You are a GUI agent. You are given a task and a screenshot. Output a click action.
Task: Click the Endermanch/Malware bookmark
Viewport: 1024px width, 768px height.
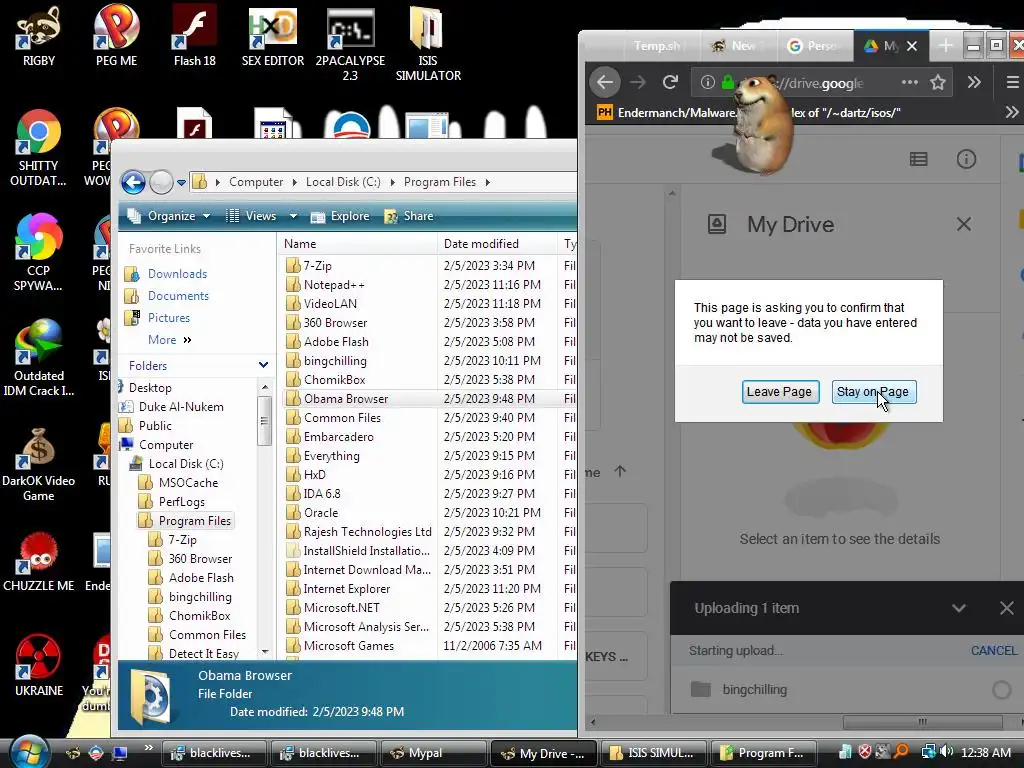click(666, 112)
